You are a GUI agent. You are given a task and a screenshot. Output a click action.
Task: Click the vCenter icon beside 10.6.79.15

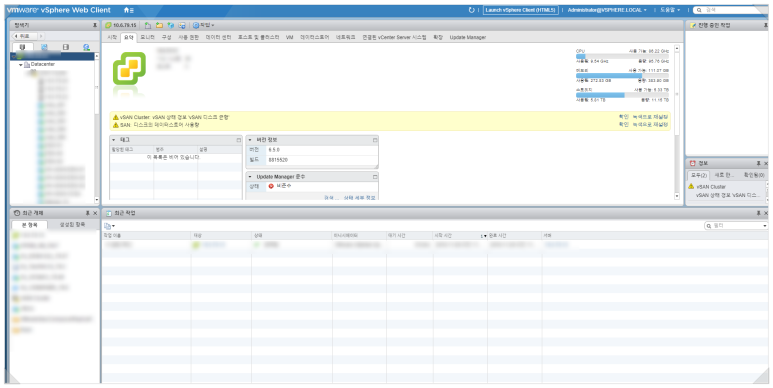tap(108, 25)
